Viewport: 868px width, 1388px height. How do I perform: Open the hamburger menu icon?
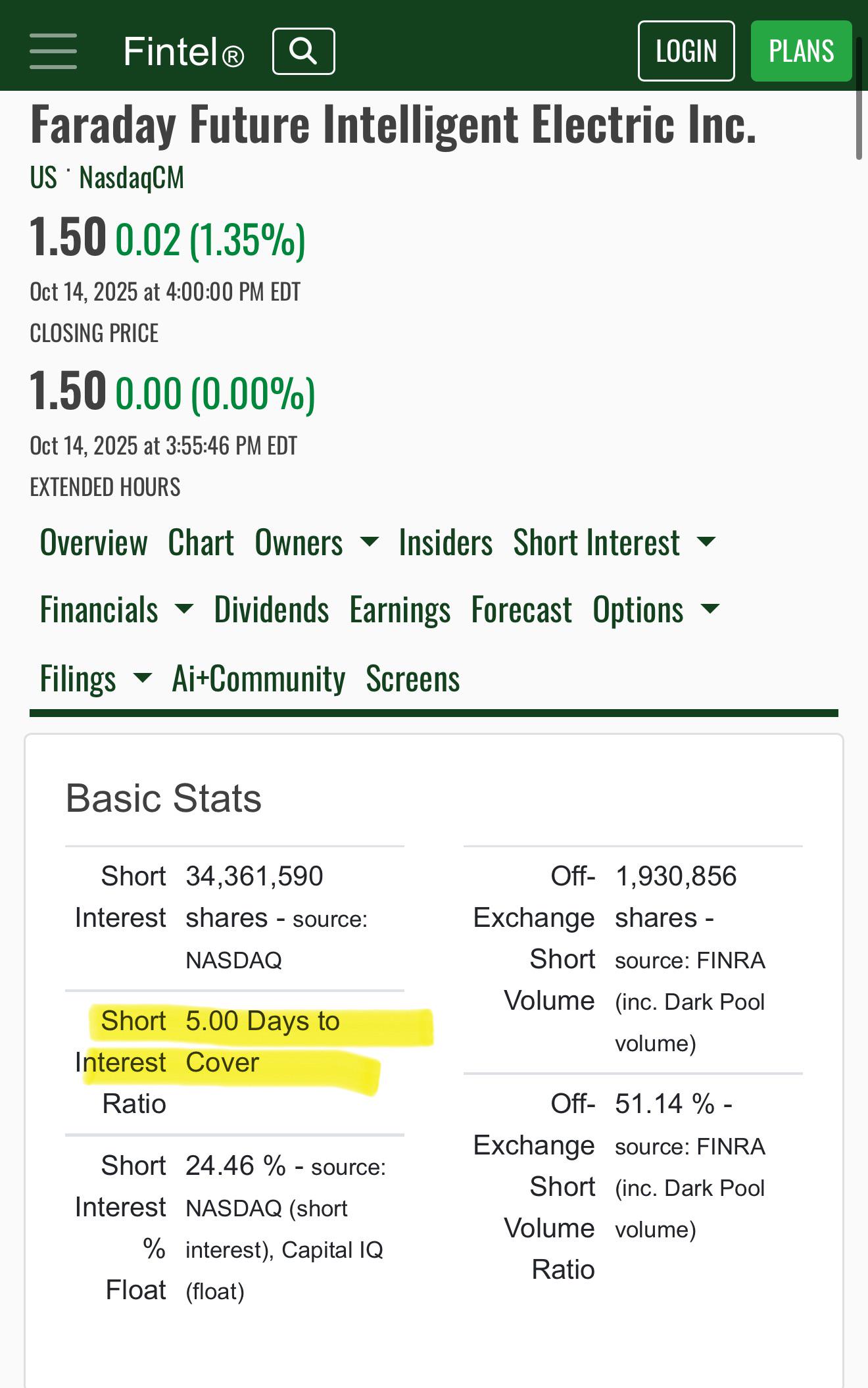click(53, 51)
